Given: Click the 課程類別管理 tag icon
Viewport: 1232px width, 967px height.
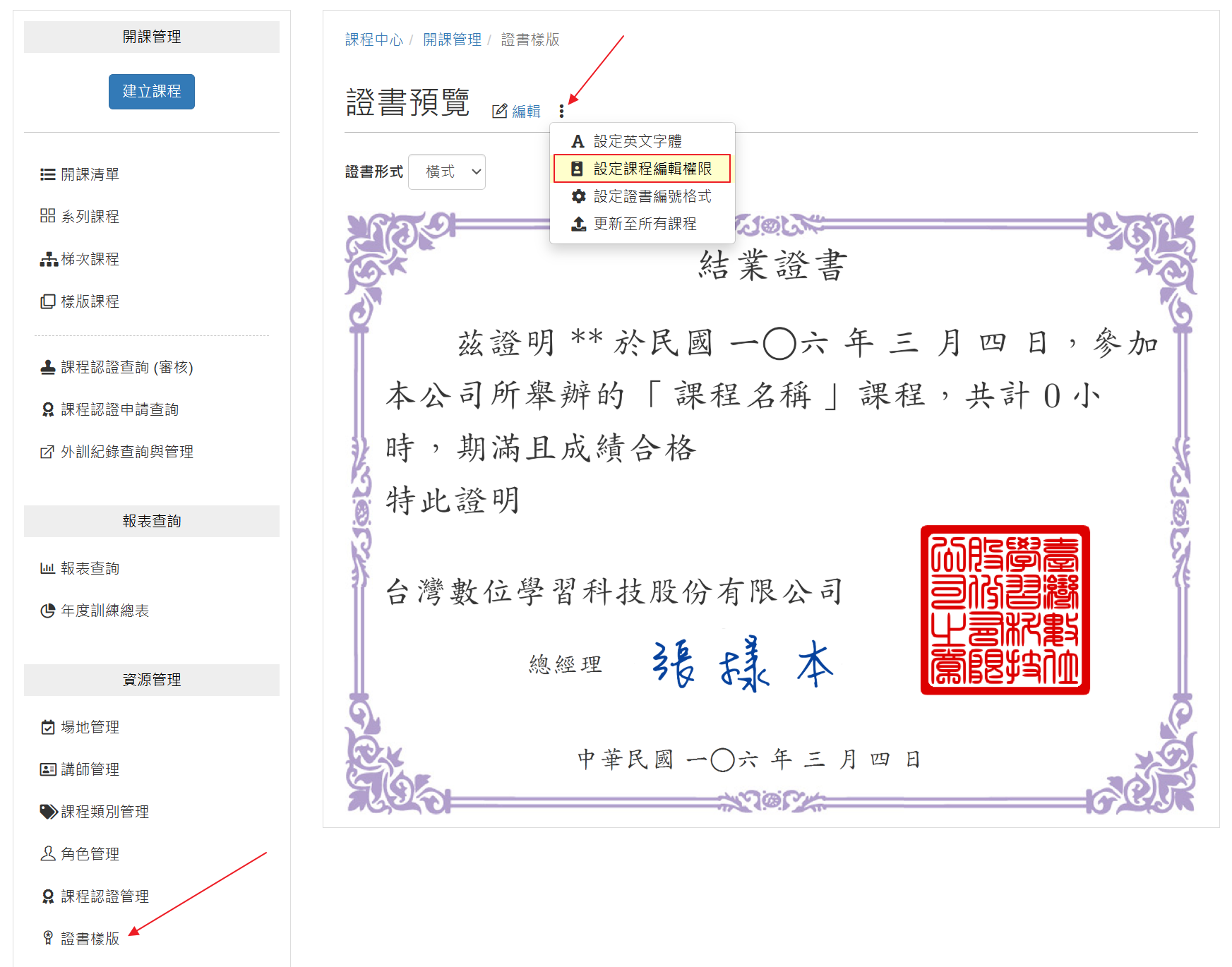Looking at the screenshot, I should tap(49, 812).
